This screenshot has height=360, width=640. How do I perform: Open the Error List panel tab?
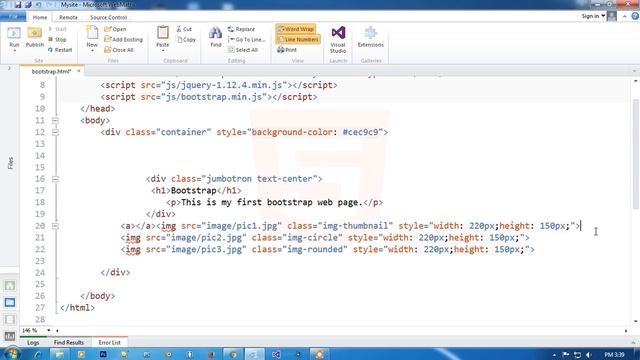[109, 342]
